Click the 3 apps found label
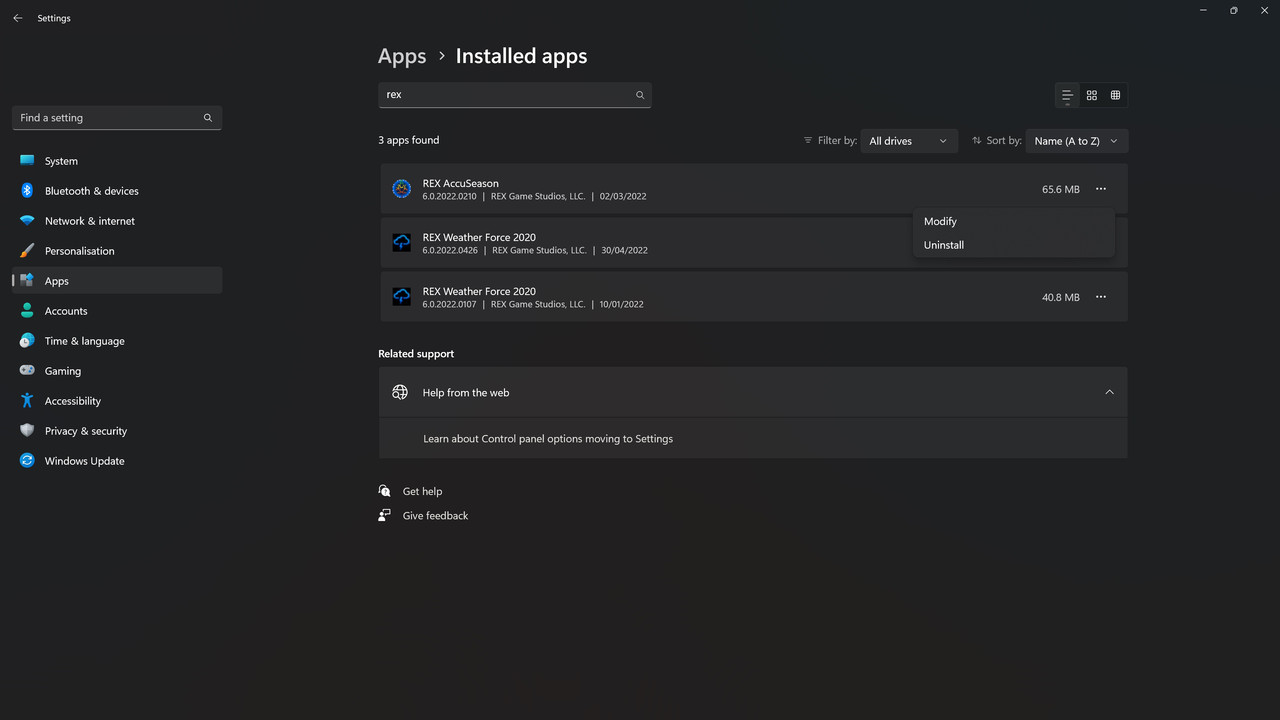The width and height of the screenshot is (1280, 720). pos(409,140)
